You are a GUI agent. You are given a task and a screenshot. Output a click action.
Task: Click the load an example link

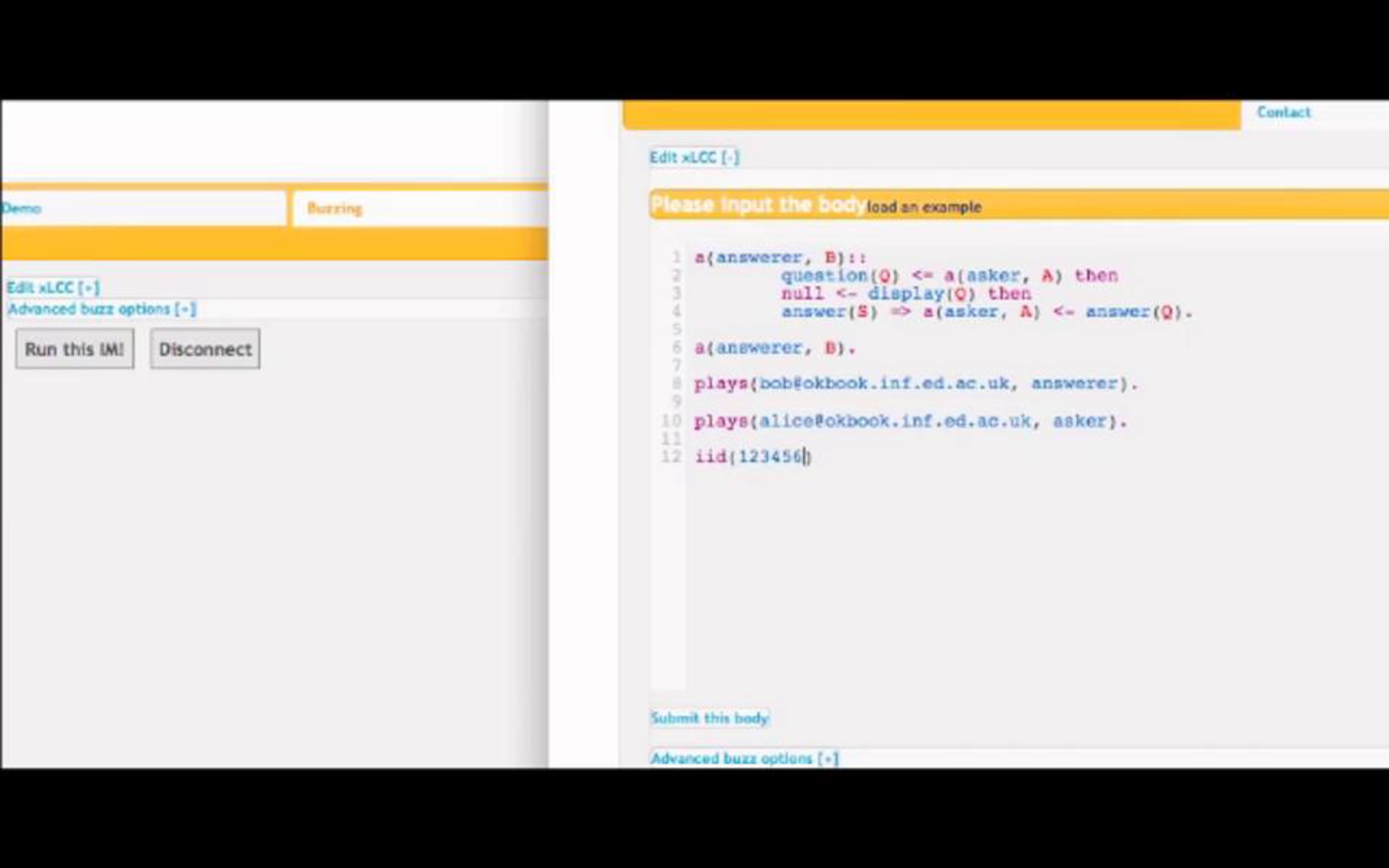[x=924, y=207]
